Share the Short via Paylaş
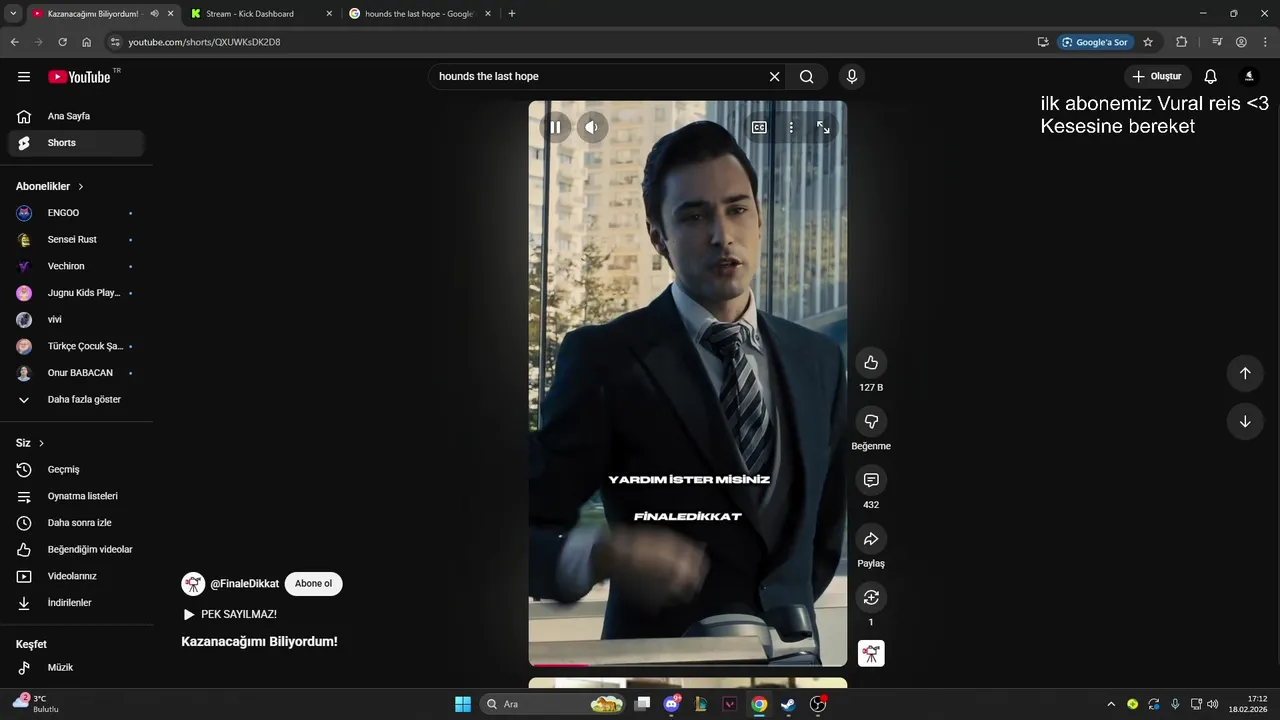1280x720 pixels. tap(871, 539)
